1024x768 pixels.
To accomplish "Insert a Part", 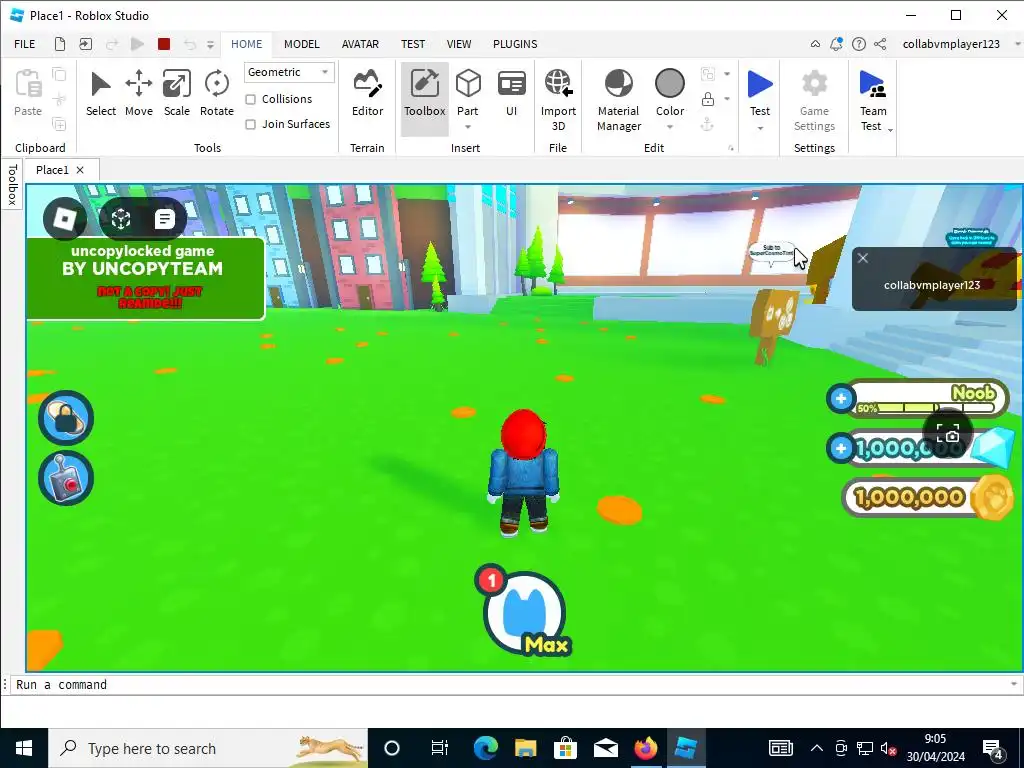I will 468,91.
